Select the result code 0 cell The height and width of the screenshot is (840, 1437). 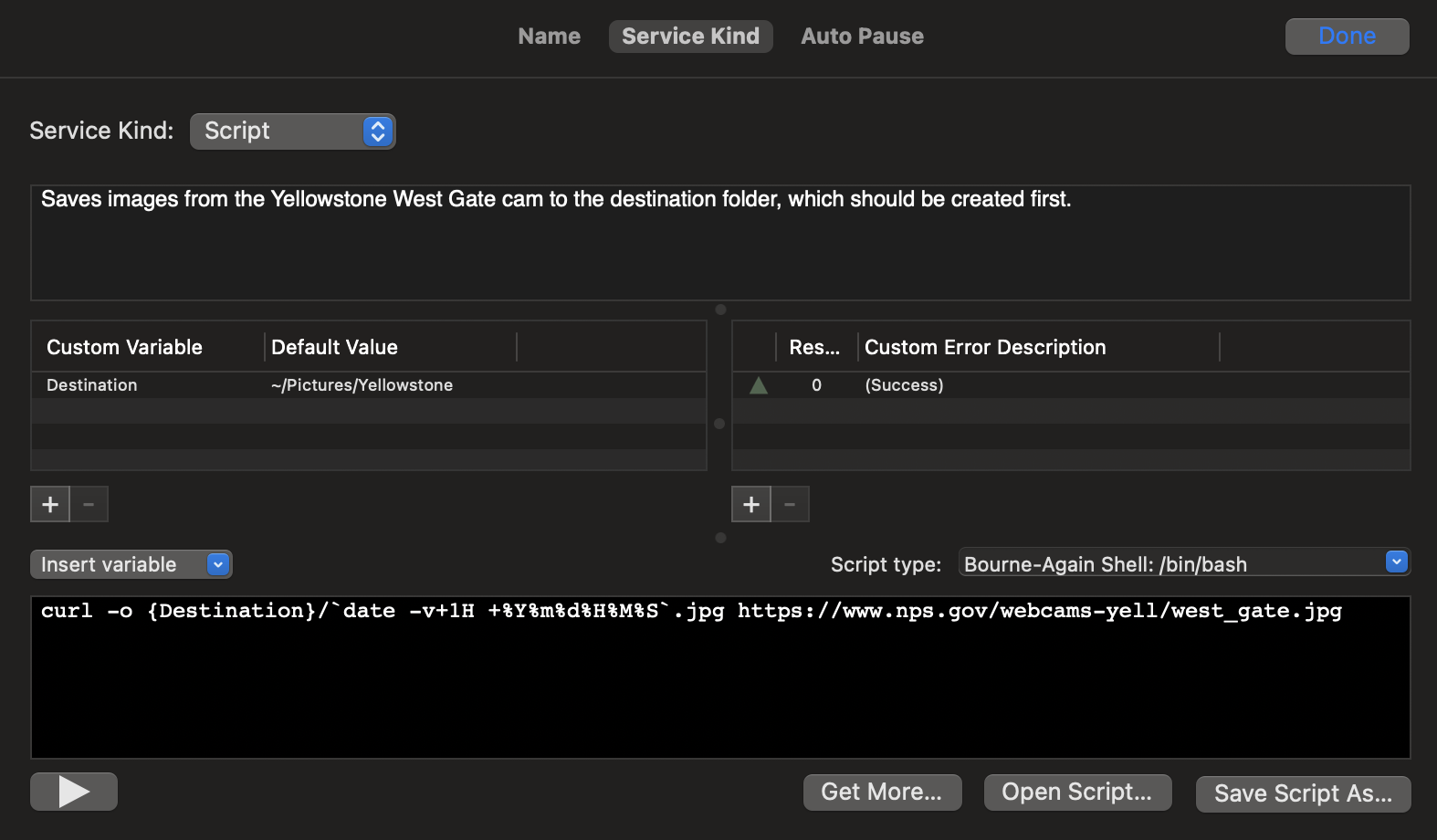[x=816, y=385]
